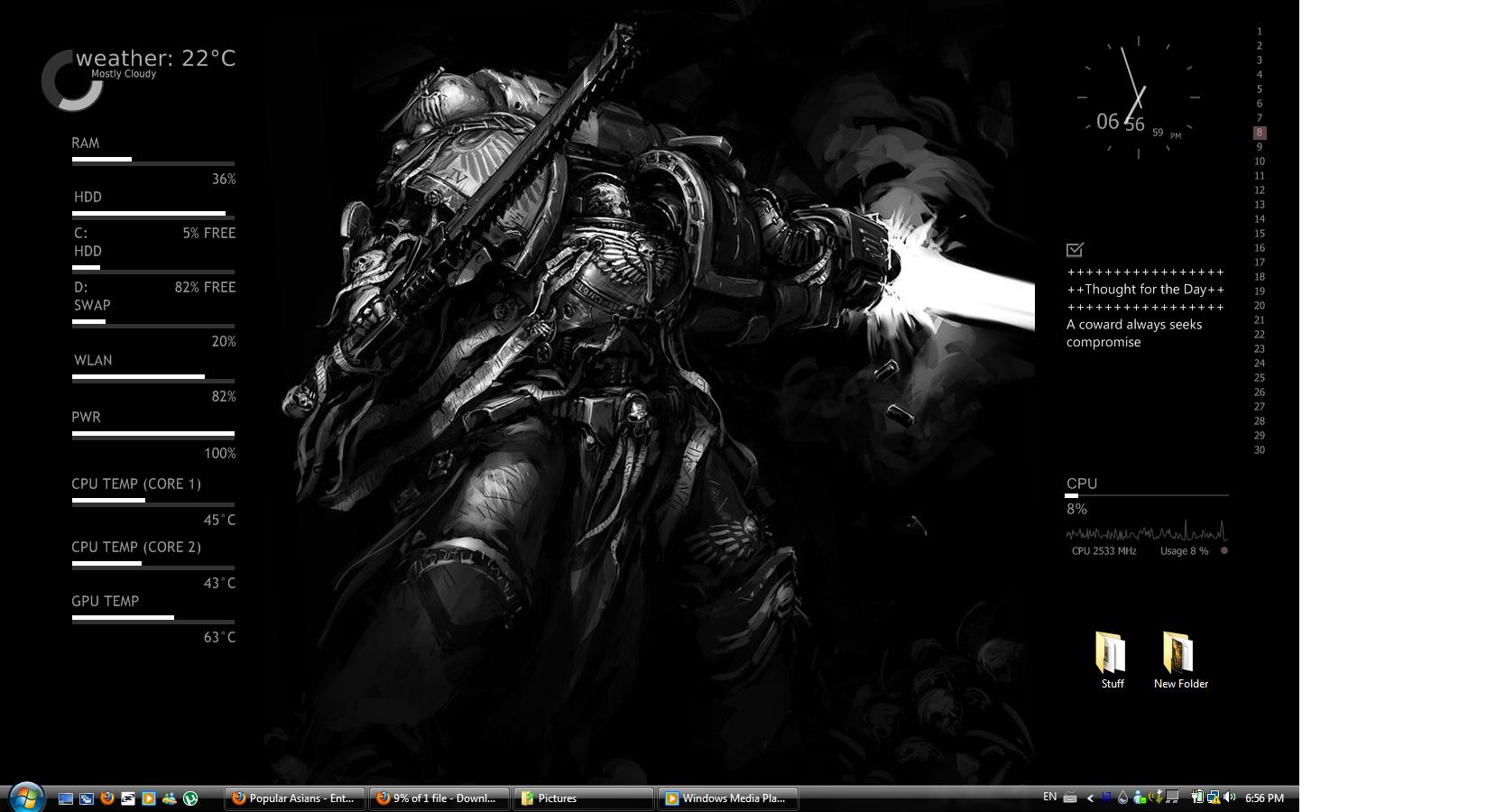This screenshot has width=1505, height=812.
Task: Click Show Desktop quick launch icon
Action: click(66, 798)
